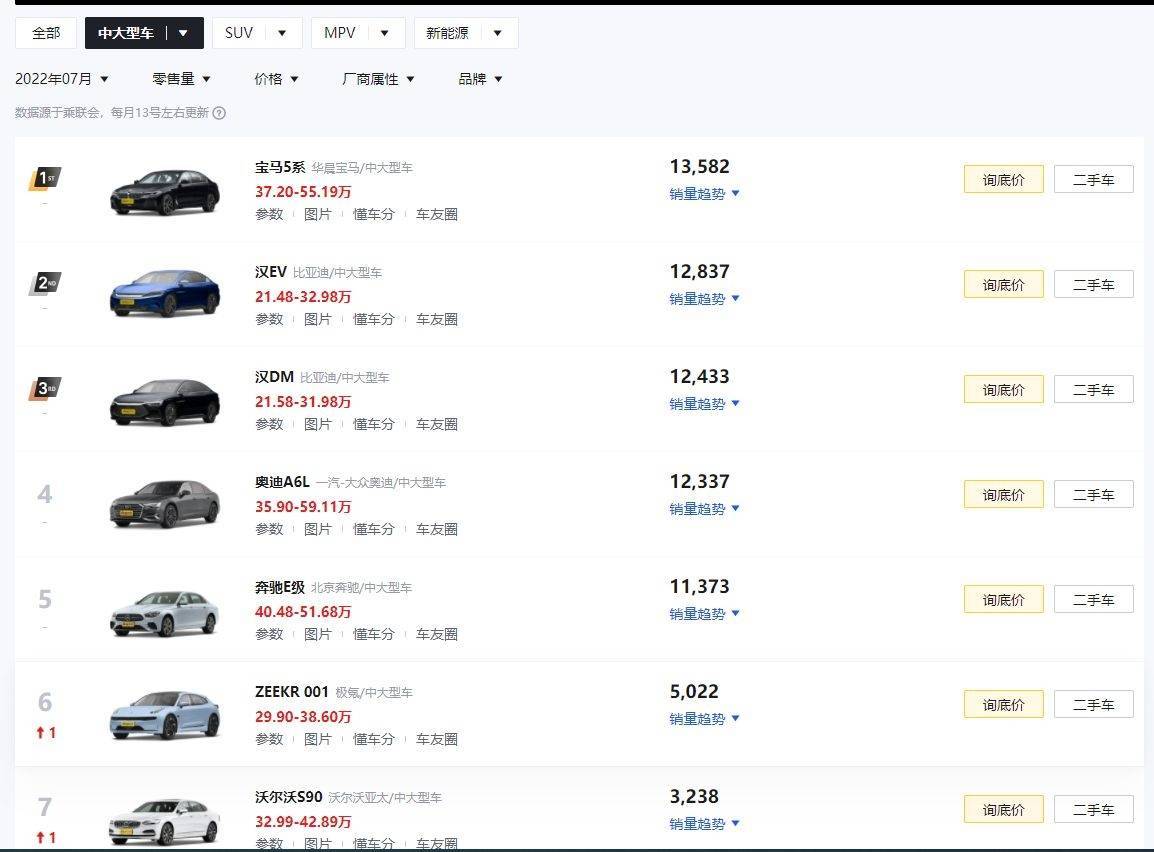Viewport: 1154px width, 852px height.
Task: Open the 沃尔沃S90 model title link
Action: (x=288, y=797)
